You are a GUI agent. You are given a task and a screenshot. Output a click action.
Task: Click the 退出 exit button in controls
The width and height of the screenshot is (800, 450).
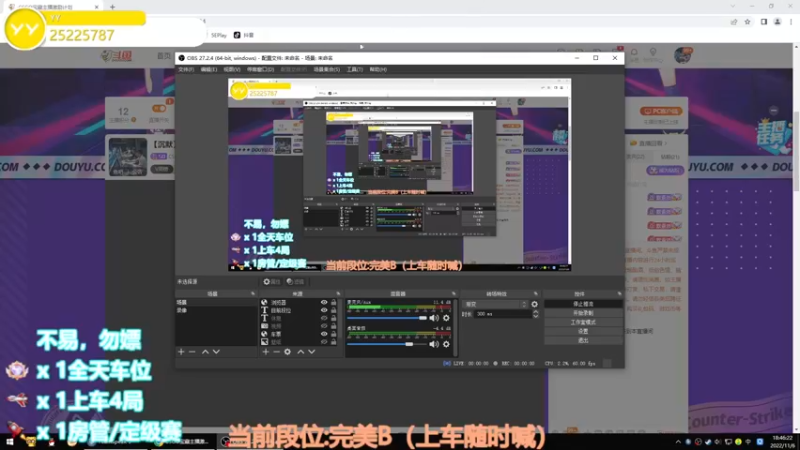click(x=583, y=340)
